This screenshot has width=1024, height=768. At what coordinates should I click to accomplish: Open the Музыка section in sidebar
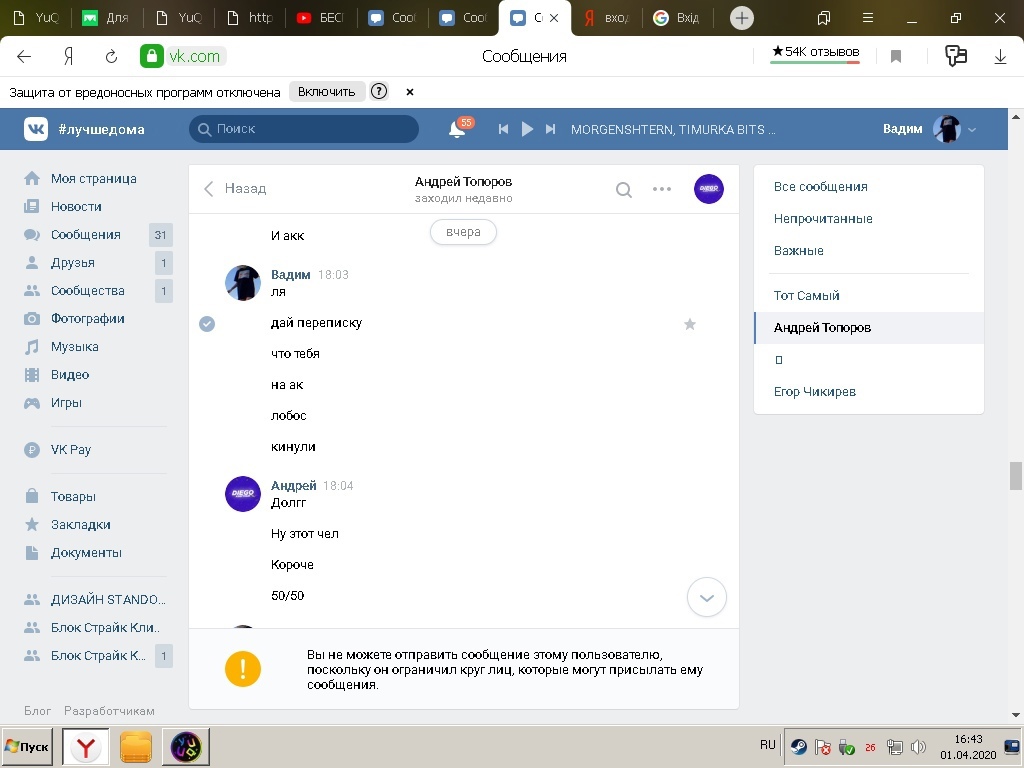click(74, 347)
